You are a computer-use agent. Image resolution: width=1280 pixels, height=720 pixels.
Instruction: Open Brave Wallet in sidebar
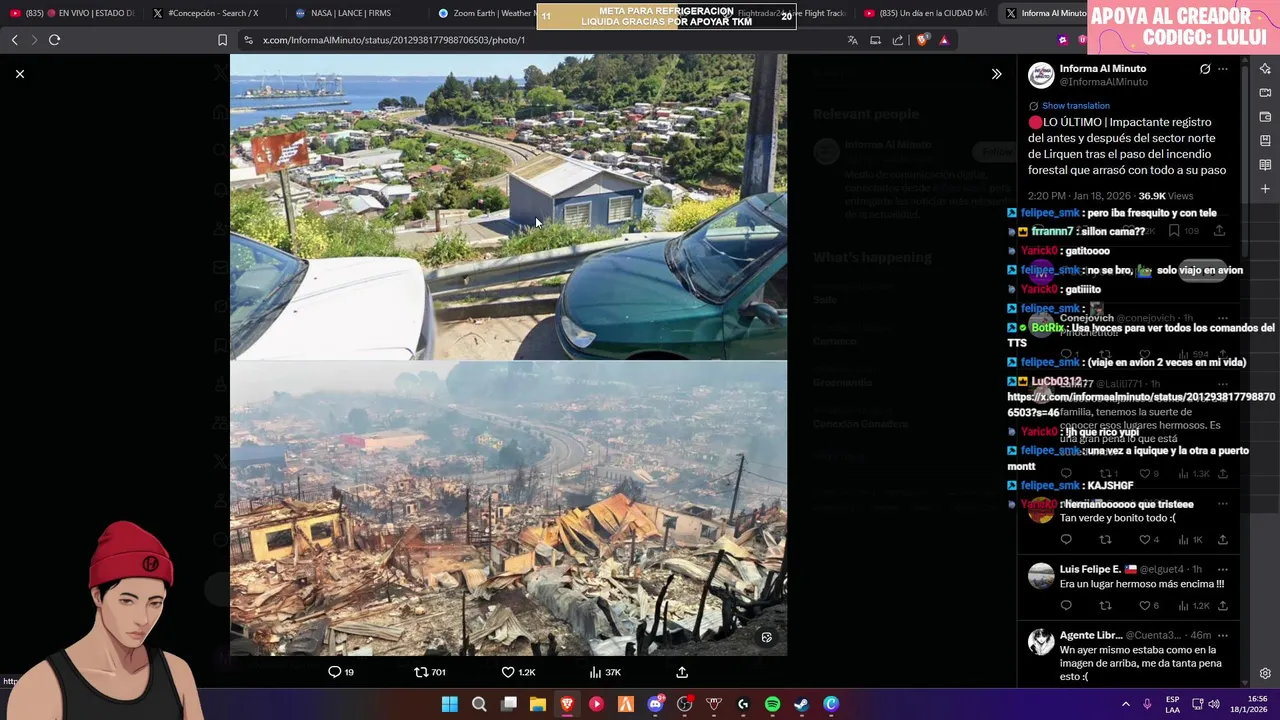click(1265, 117)
